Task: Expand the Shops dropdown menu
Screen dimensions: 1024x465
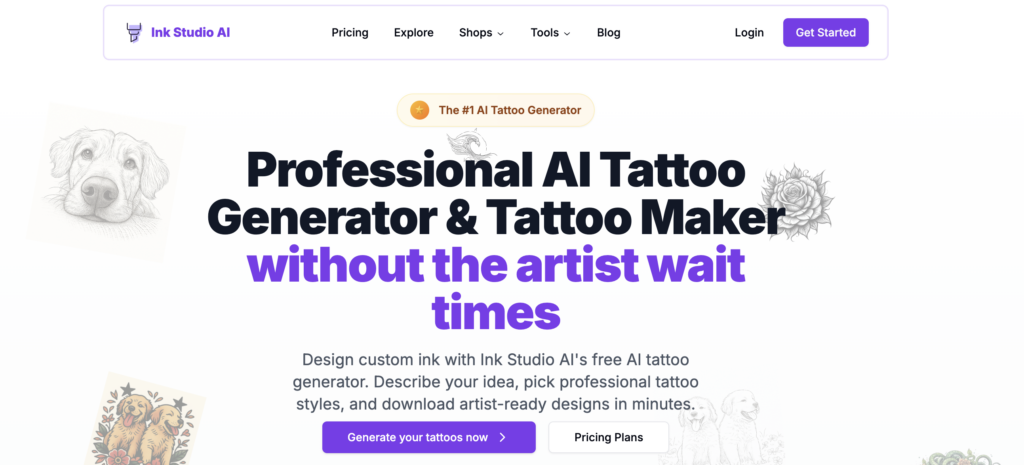Action: 481,33
